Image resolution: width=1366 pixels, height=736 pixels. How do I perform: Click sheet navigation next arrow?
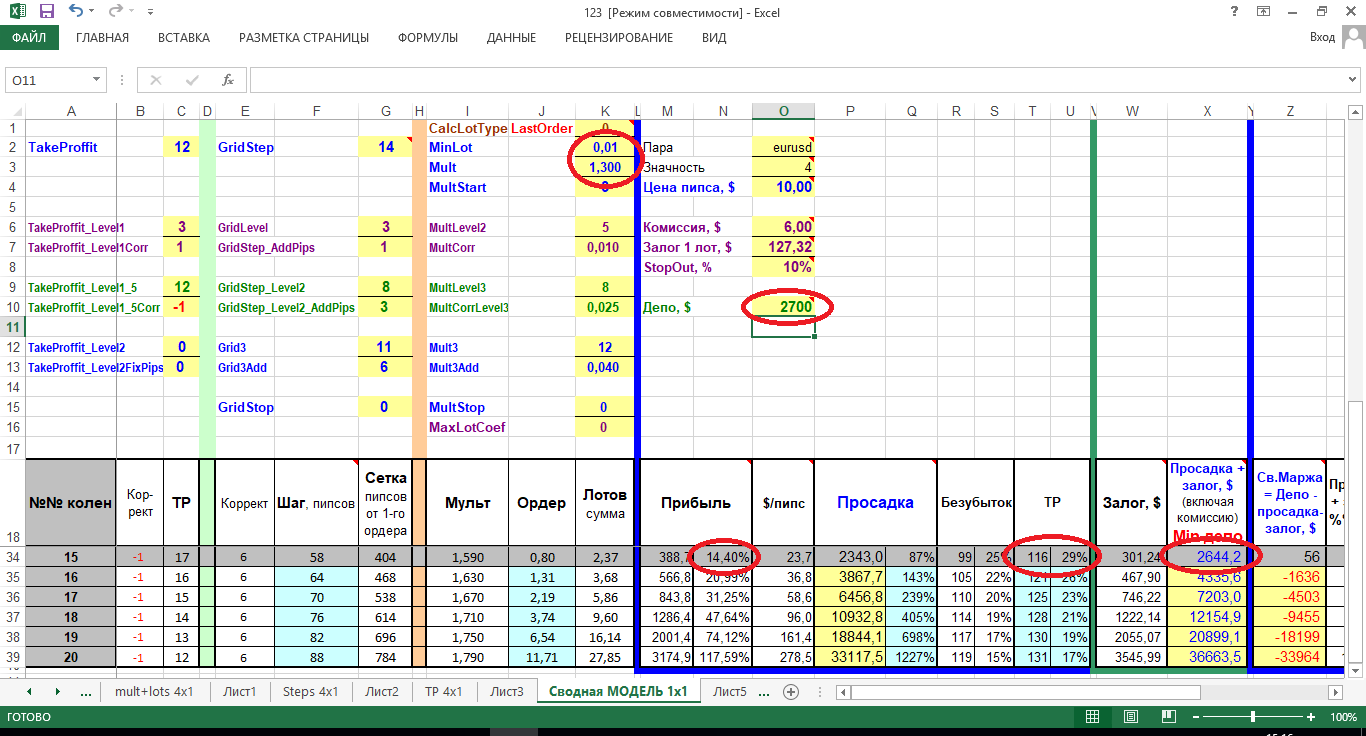point(57,691)
